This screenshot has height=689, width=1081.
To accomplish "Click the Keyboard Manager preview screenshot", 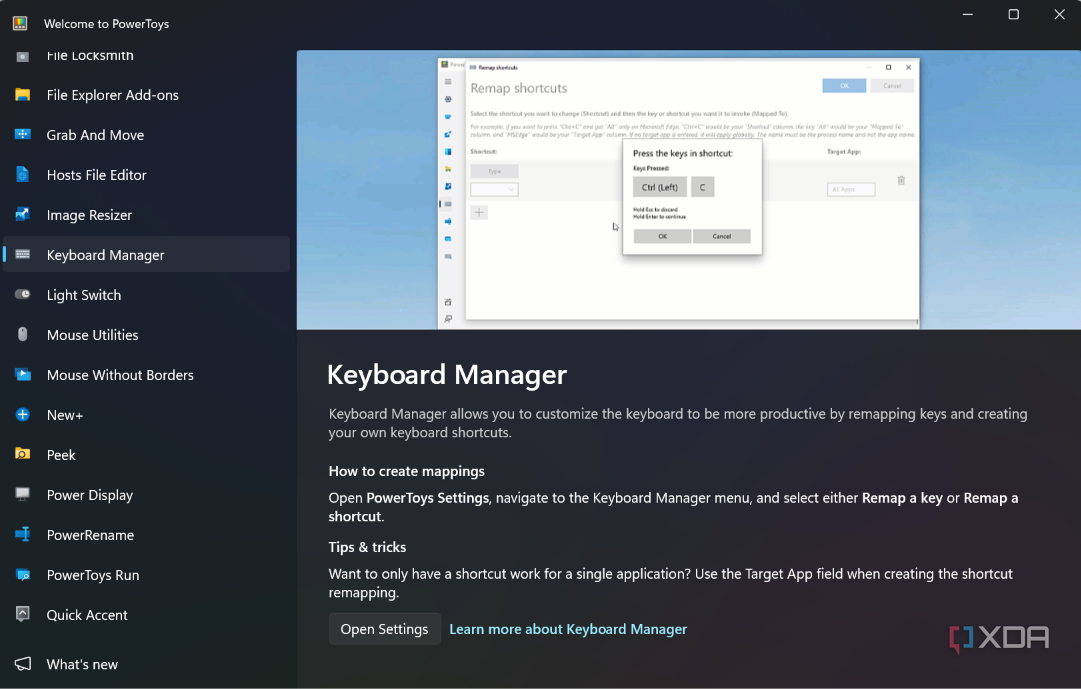I will 689,190.
